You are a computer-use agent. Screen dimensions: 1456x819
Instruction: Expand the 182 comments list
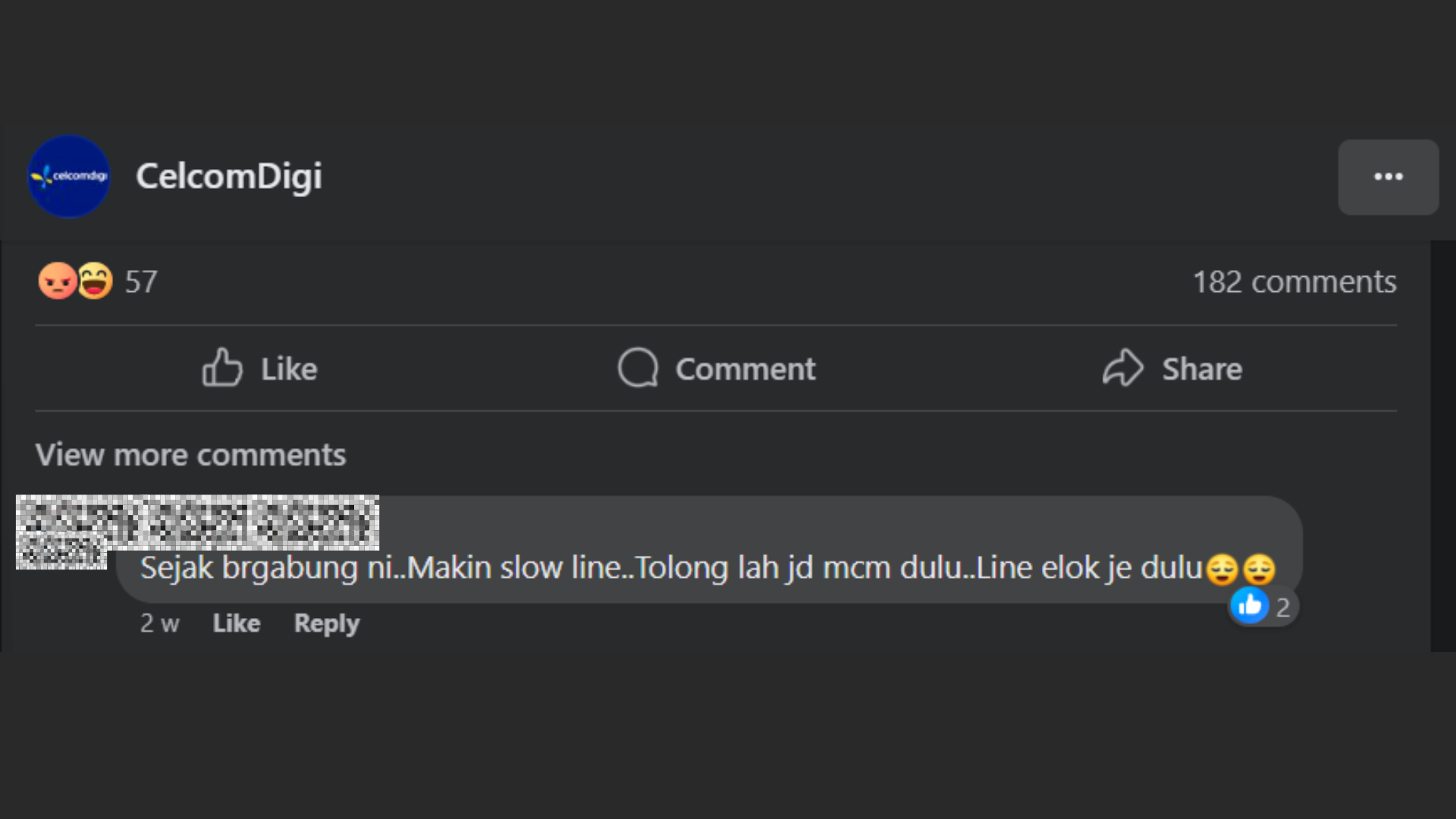(1294, 282)
